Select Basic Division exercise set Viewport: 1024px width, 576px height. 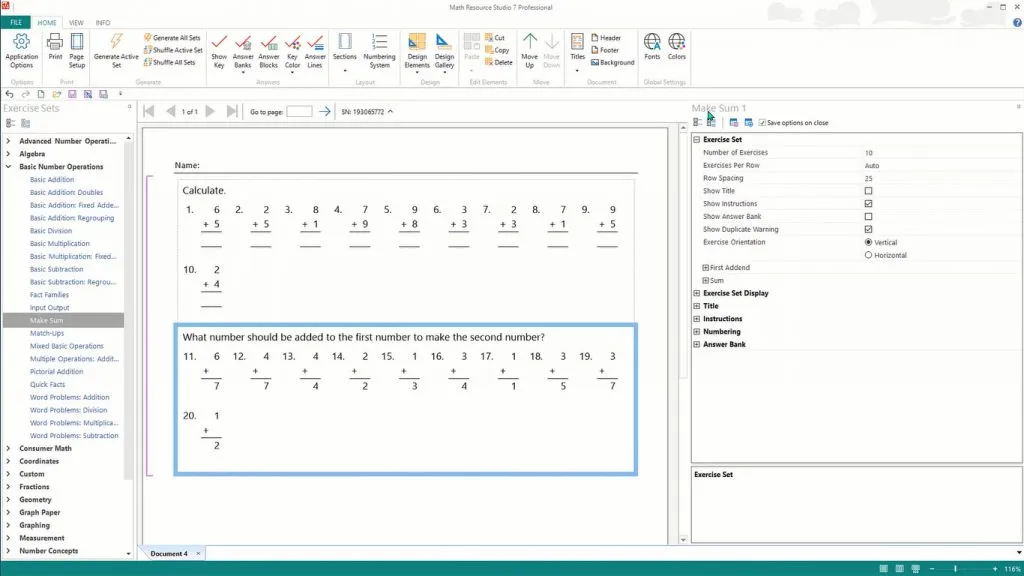[51, 231]
